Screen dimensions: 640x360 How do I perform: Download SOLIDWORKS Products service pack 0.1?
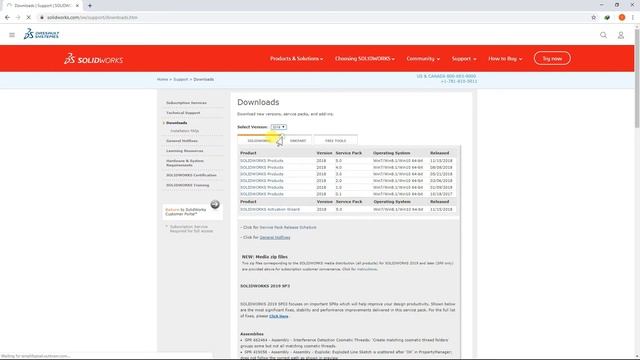[262, 194]
